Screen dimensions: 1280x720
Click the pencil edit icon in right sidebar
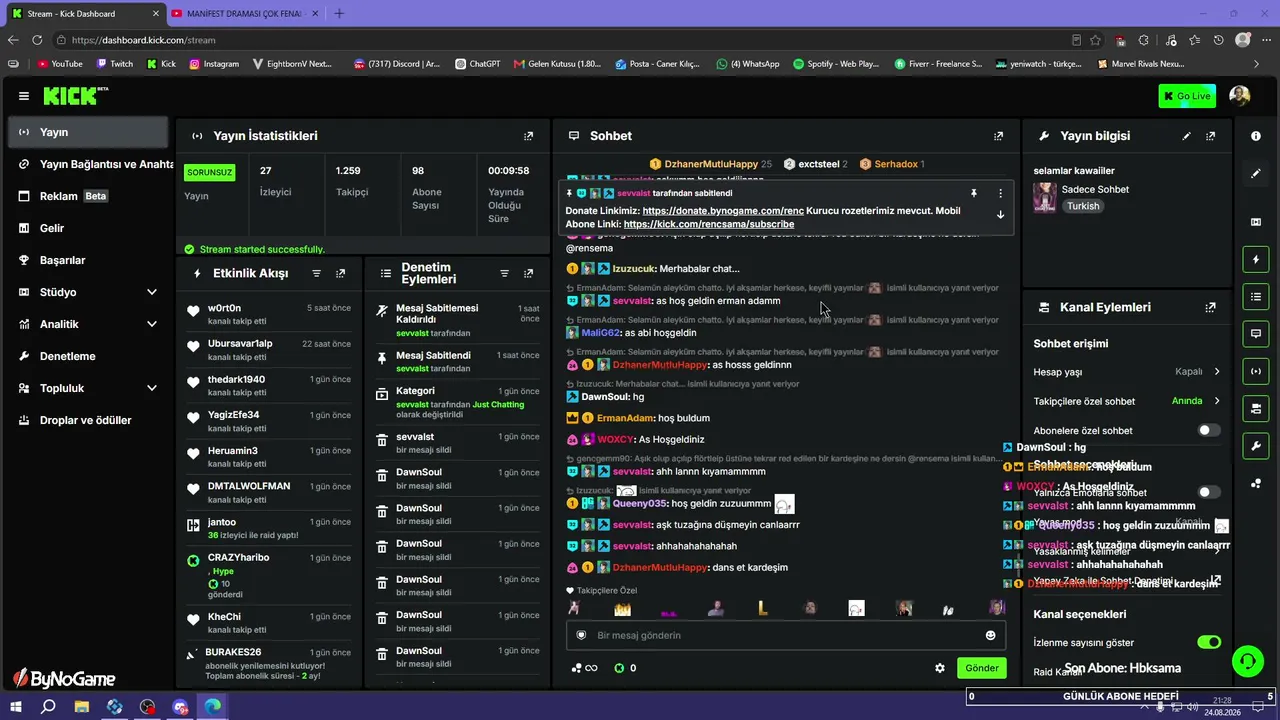coord(1256,174)
